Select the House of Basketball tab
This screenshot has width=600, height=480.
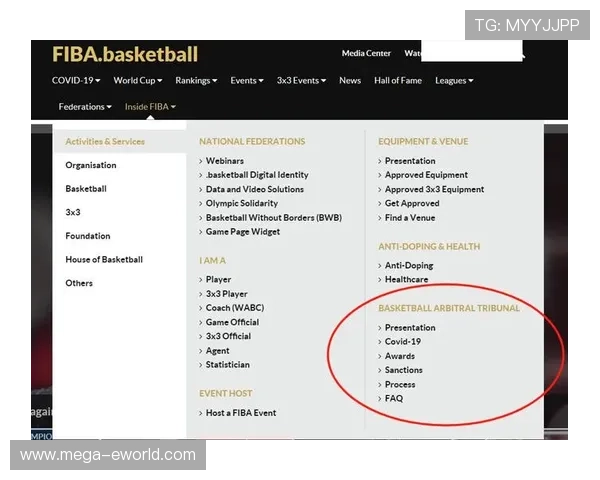[104, 260]
